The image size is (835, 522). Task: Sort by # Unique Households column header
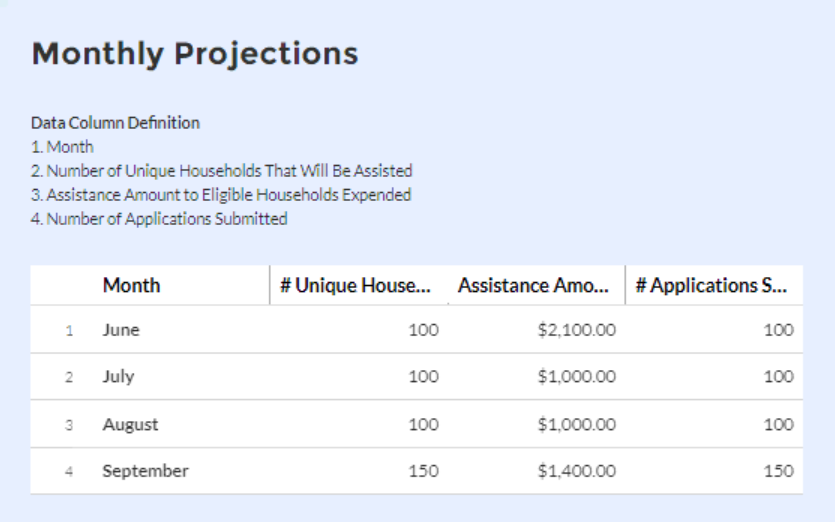[355, 286]
